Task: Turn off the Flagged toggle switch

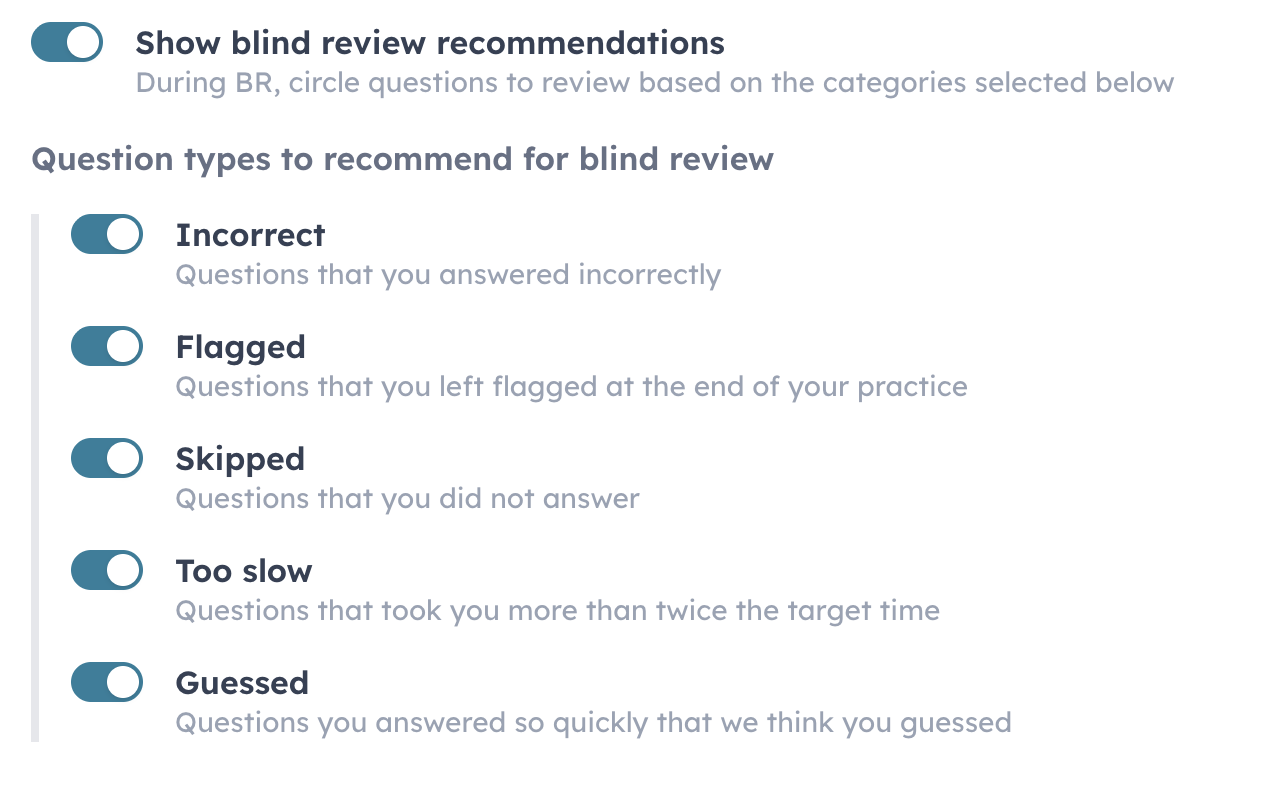Action: tap(107, 347)
